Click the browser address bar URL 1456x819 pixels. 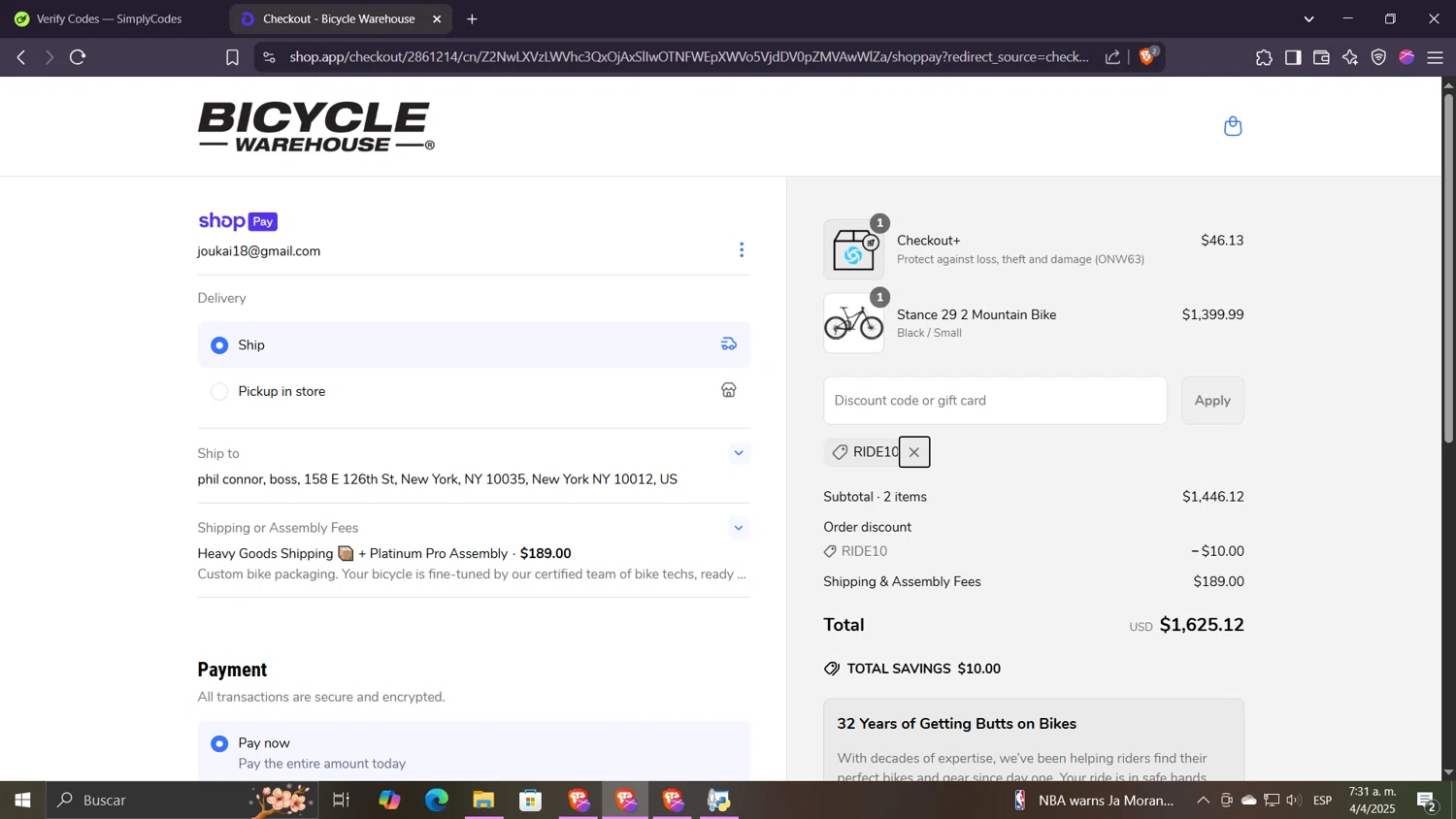[689, 57]
